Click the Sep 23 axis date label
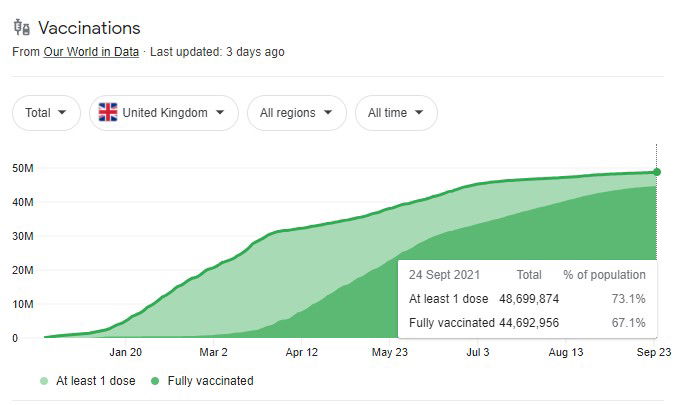The width and height of the screenshot is (686, 405). [x=655, y=352]
